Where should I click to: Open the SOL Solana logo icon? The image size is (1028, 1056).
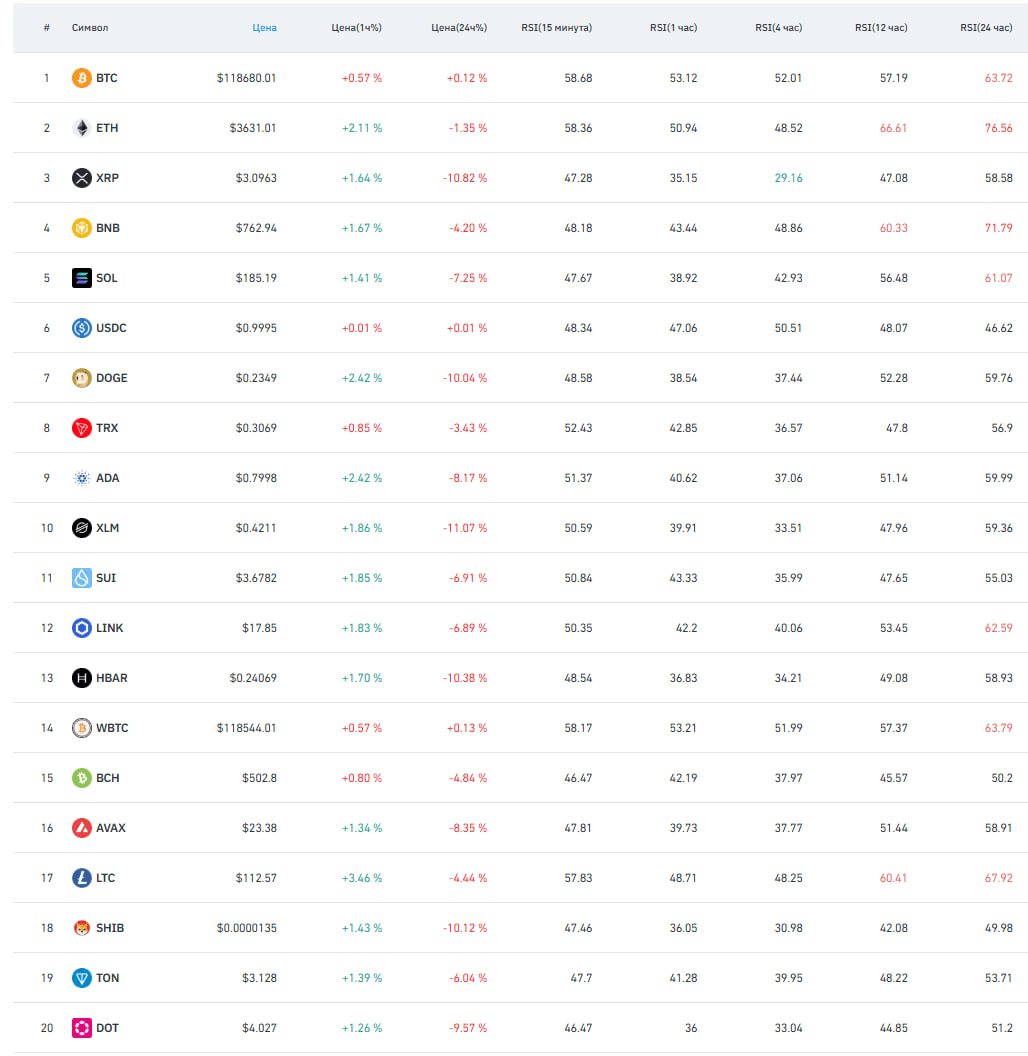pos(82,277)
